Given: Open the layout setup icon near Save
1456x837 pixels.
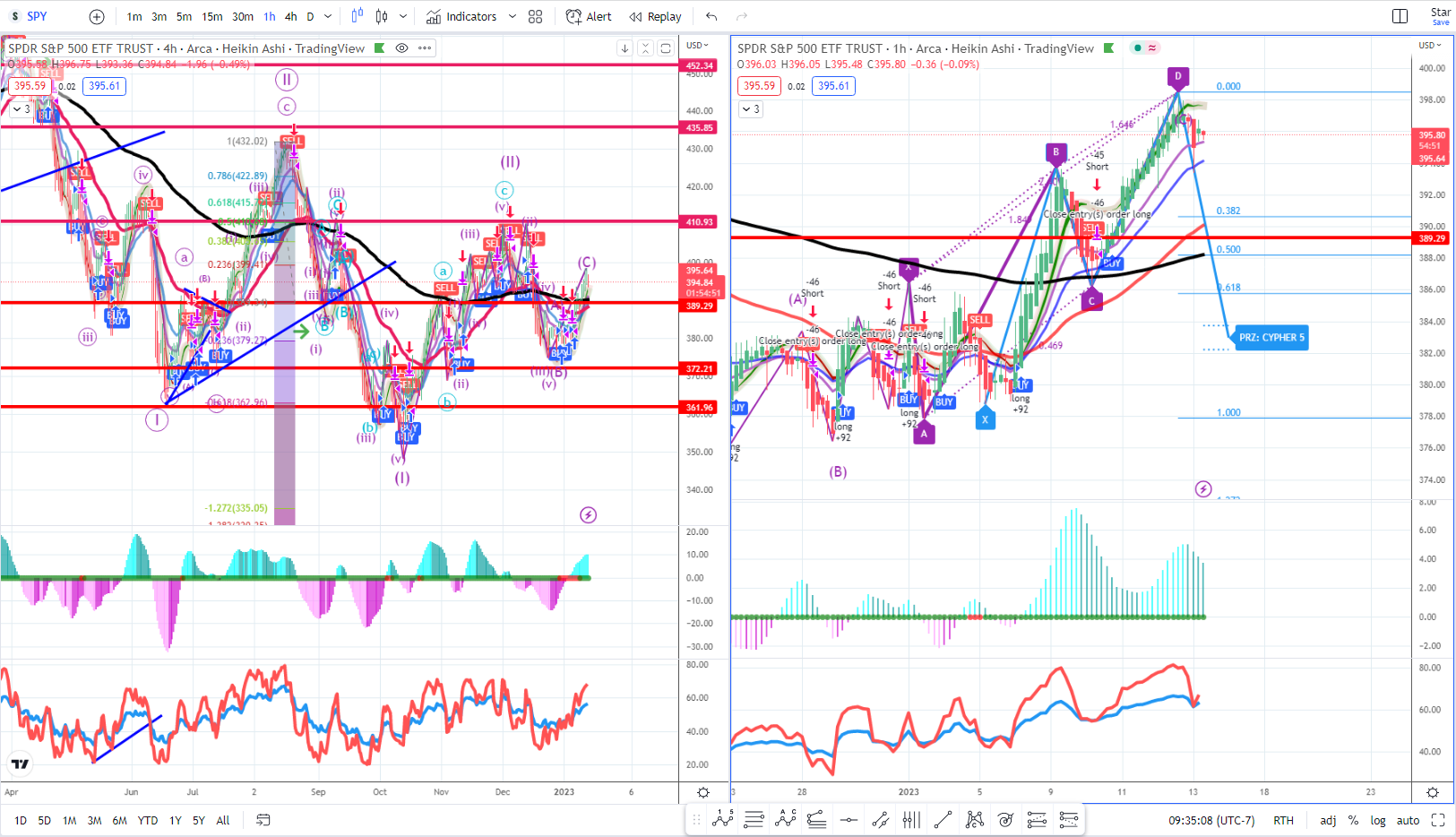Looking at the screenshot, I should point(1400,16).
